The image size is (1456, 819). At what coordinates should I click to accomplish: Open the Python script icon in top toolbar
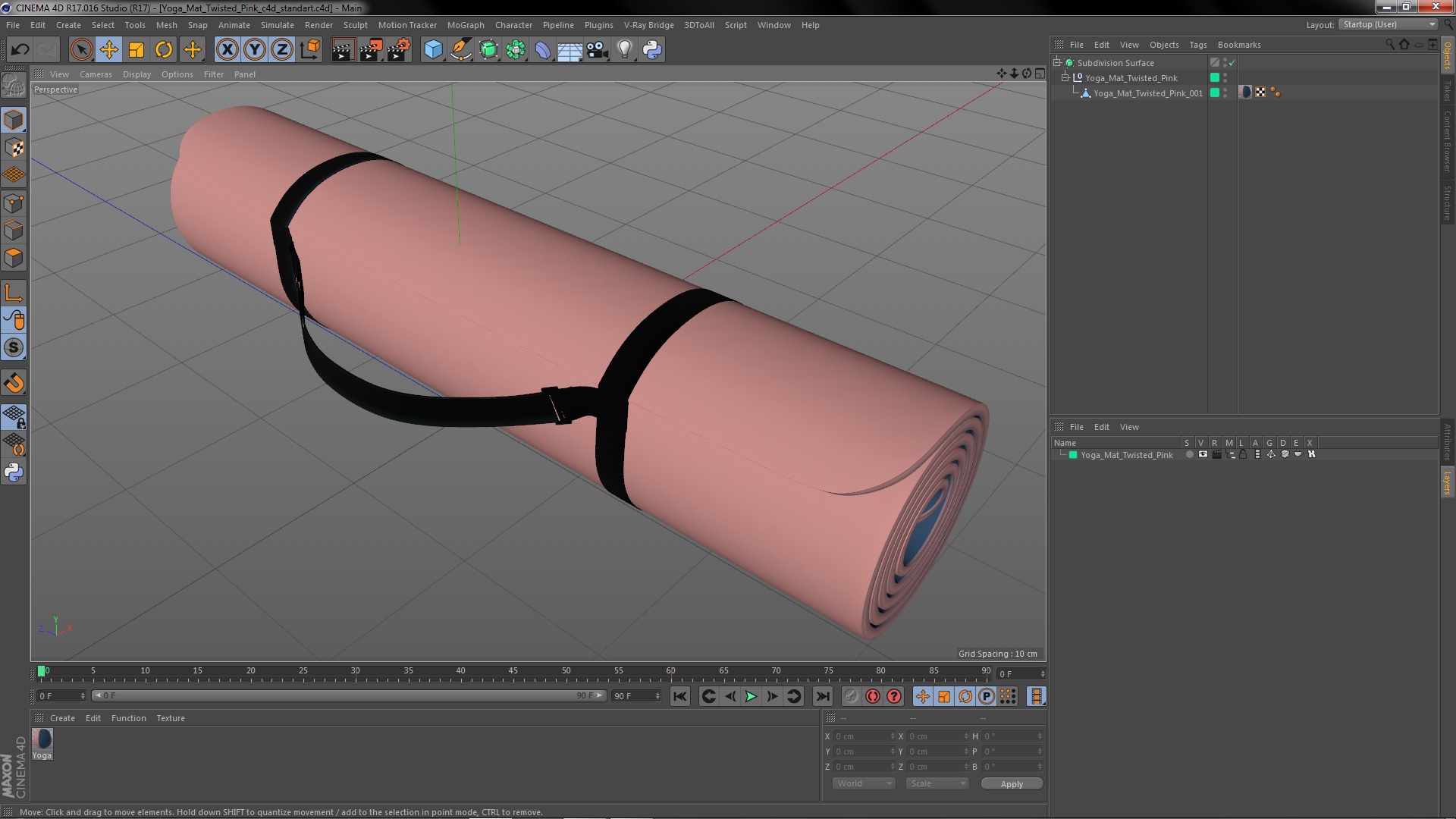click(652, 50)
